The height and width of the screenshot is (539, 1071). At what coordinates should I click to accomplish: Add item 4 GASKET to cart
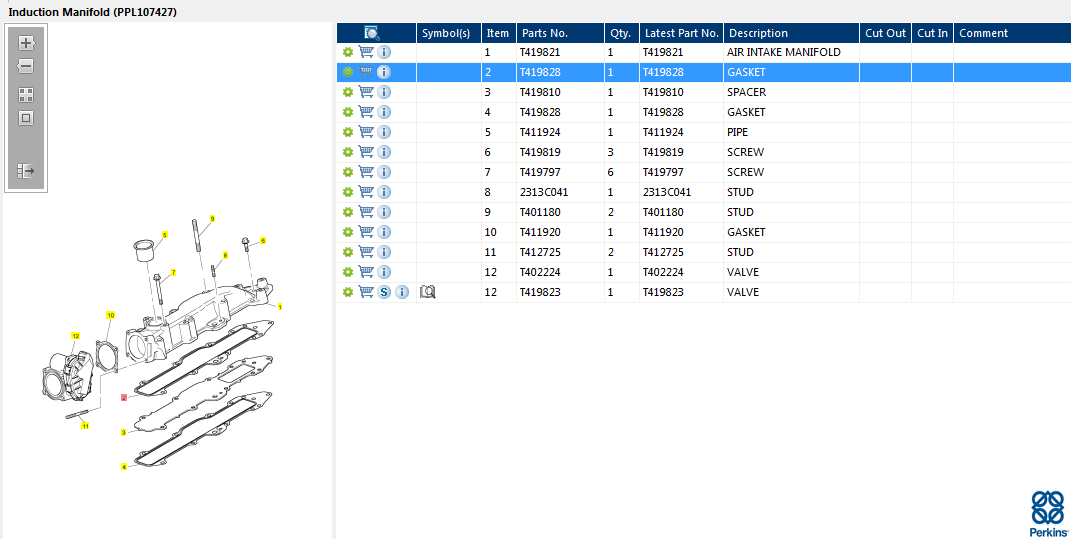[x=366, y=112]
